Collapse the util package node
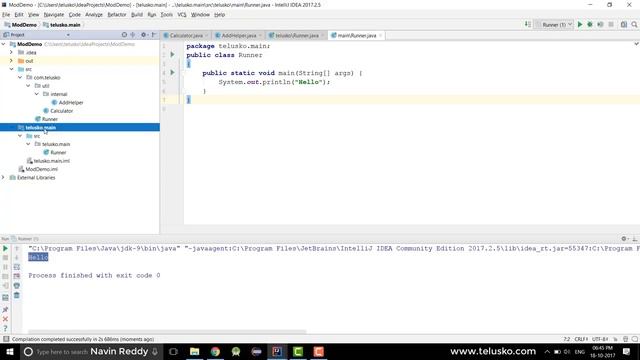Image resolution: width=640 pixels, height=360 pixels. pos(28,86)
